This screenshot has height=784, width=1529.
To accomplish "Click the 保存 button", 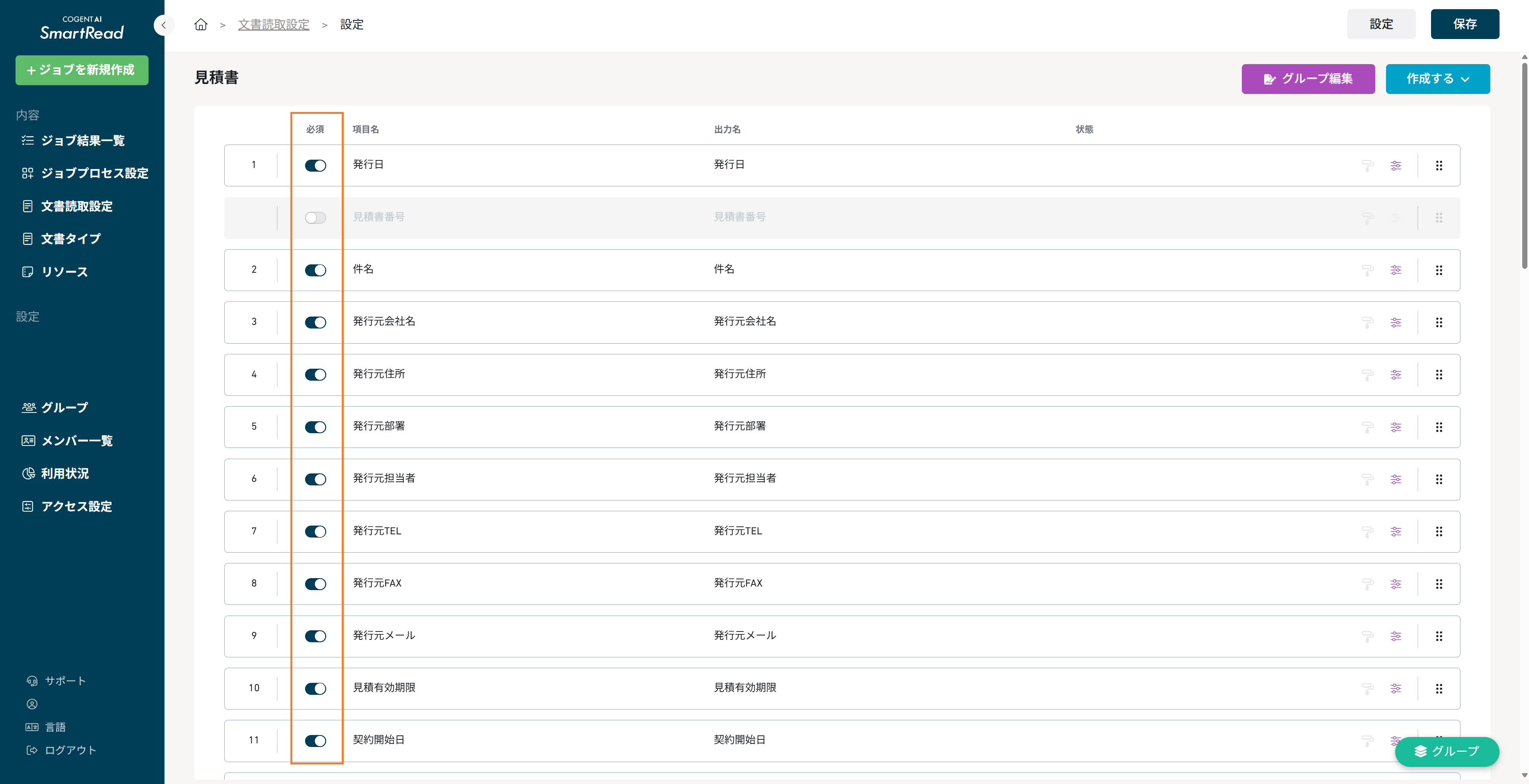I will (x=1464, y=24).
